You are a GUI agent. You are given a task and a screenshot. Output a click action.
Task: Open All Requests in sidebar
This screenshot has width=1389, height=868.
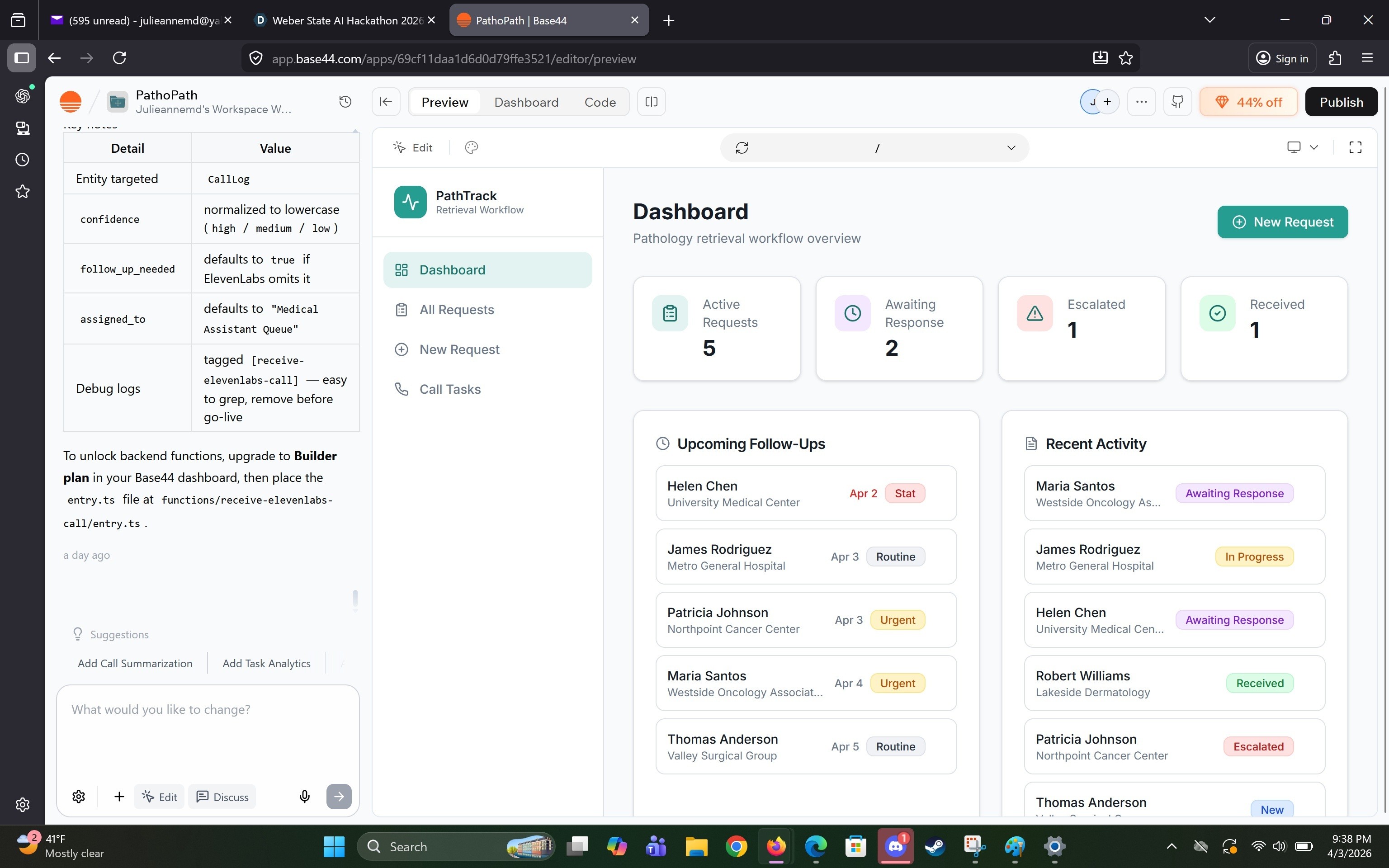(x=456, y=309)
